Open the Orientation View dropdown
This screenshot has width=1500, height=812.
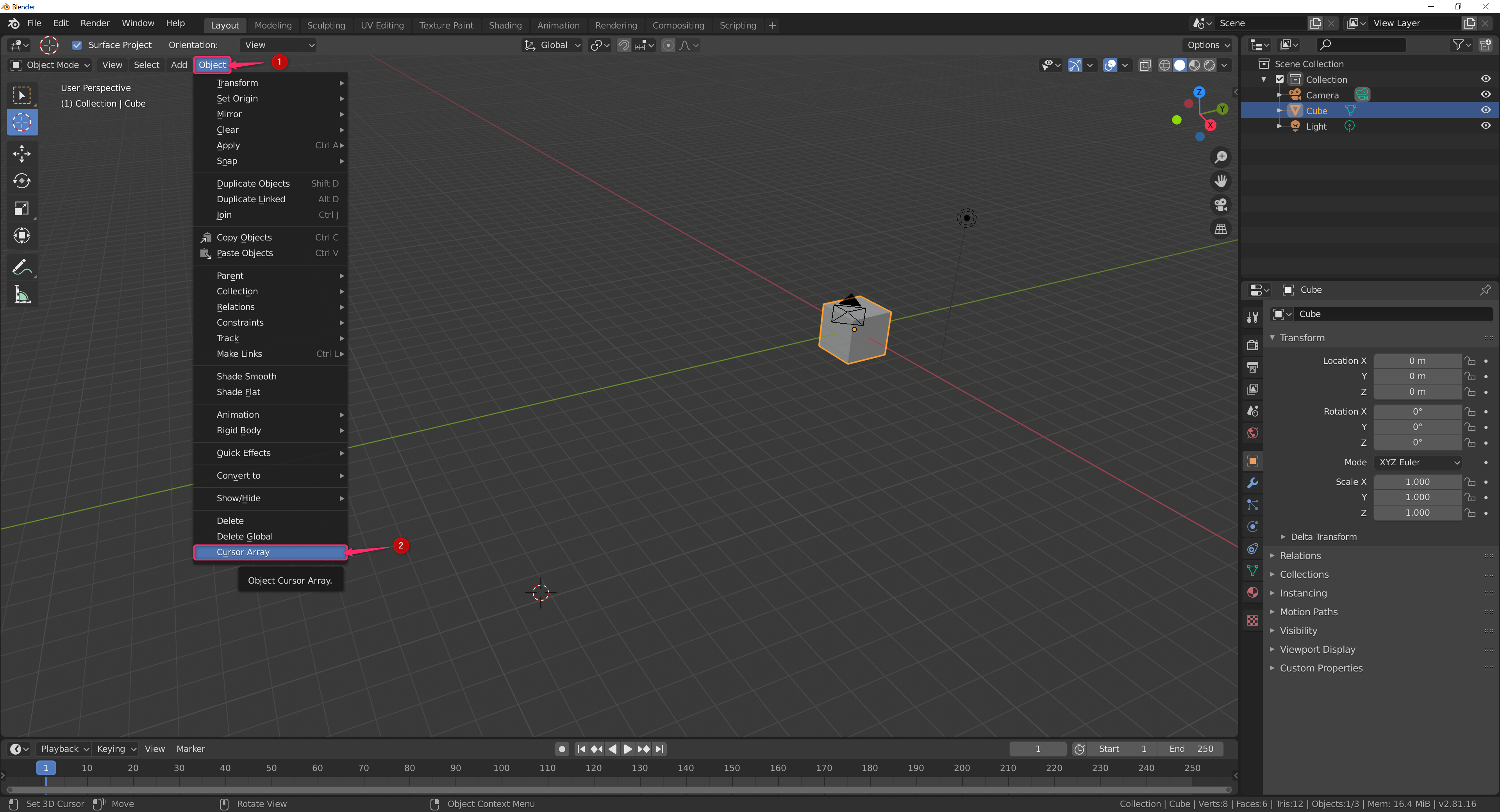279,45
